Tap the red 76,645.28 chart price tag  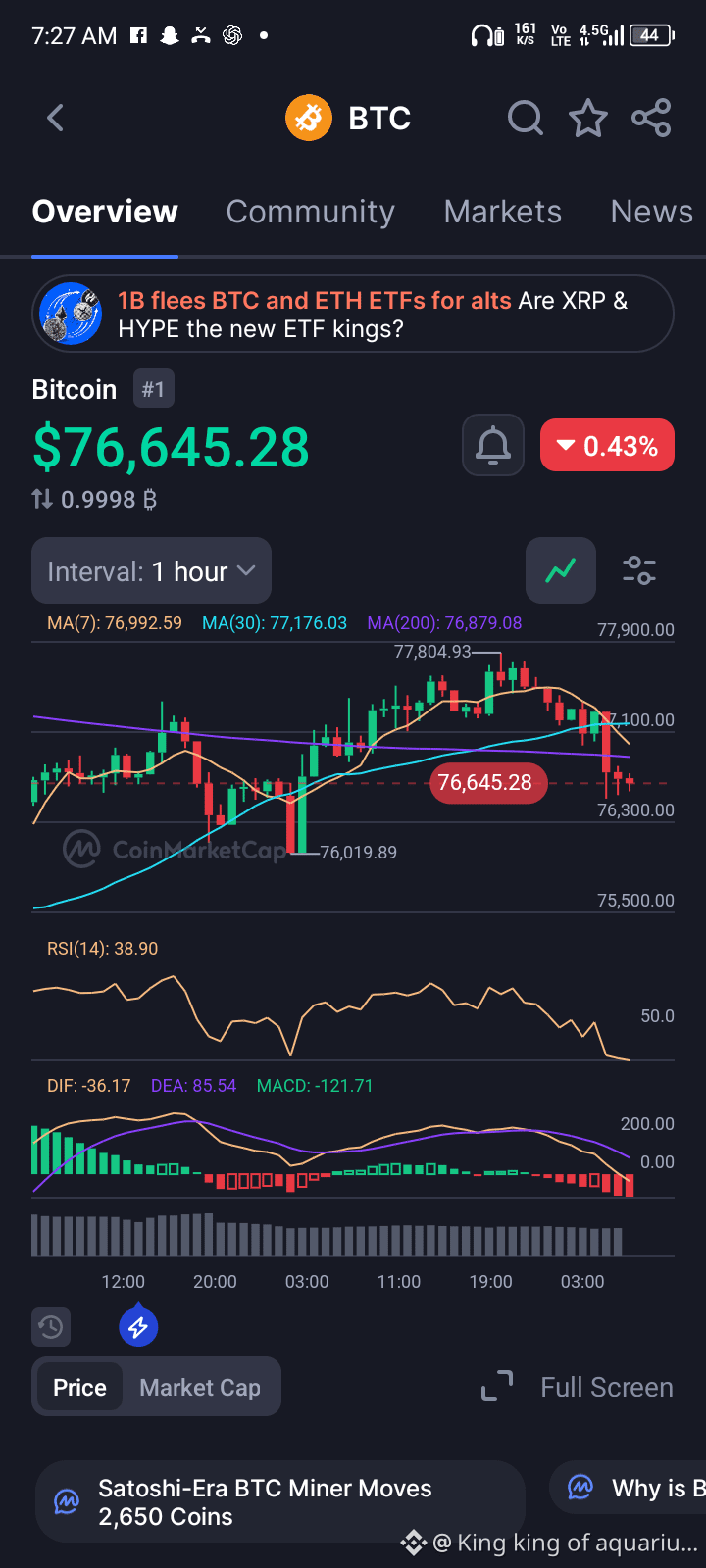point(487,782)
